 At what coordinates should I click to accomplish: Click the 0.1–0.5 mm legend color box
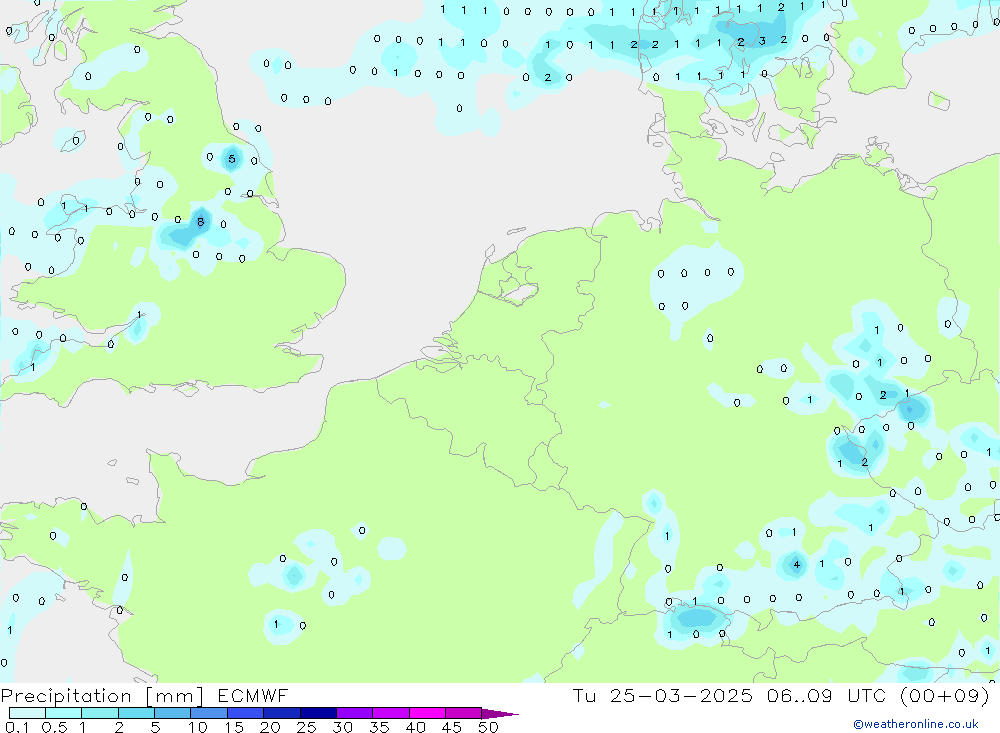[27, 713]
